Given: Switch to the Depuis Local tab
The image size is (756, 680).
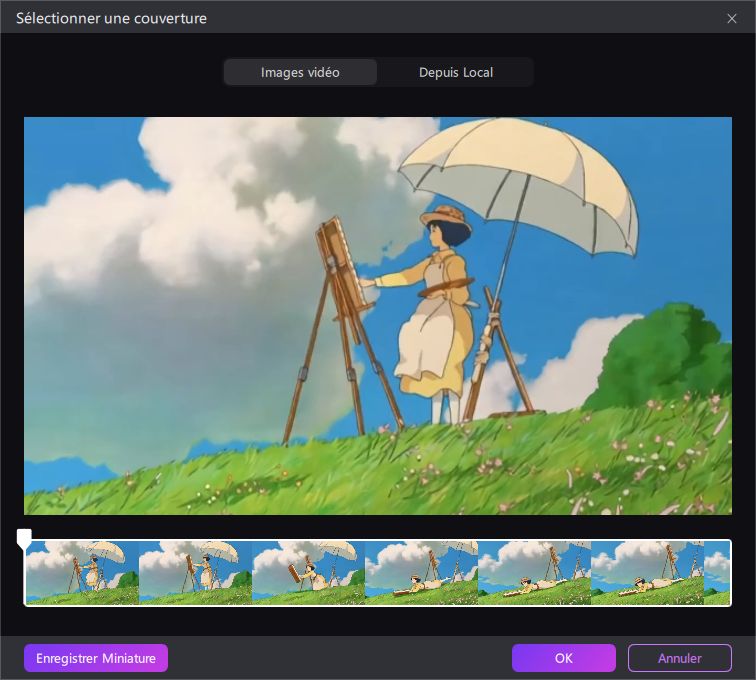Looking at the screenshot, I should [x=456, y=72].
